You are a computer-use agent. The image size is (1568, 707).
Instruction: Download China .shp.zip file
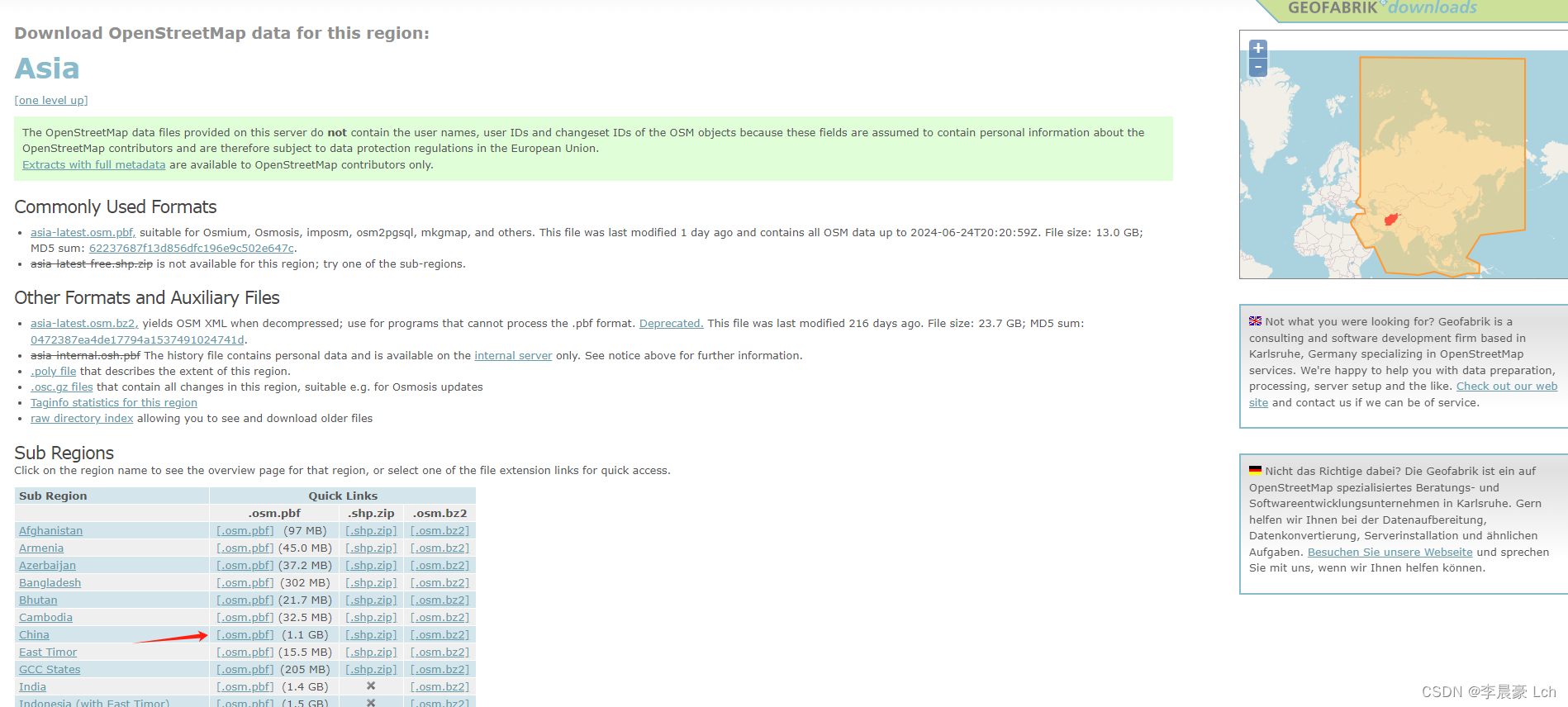click(371, 634)
